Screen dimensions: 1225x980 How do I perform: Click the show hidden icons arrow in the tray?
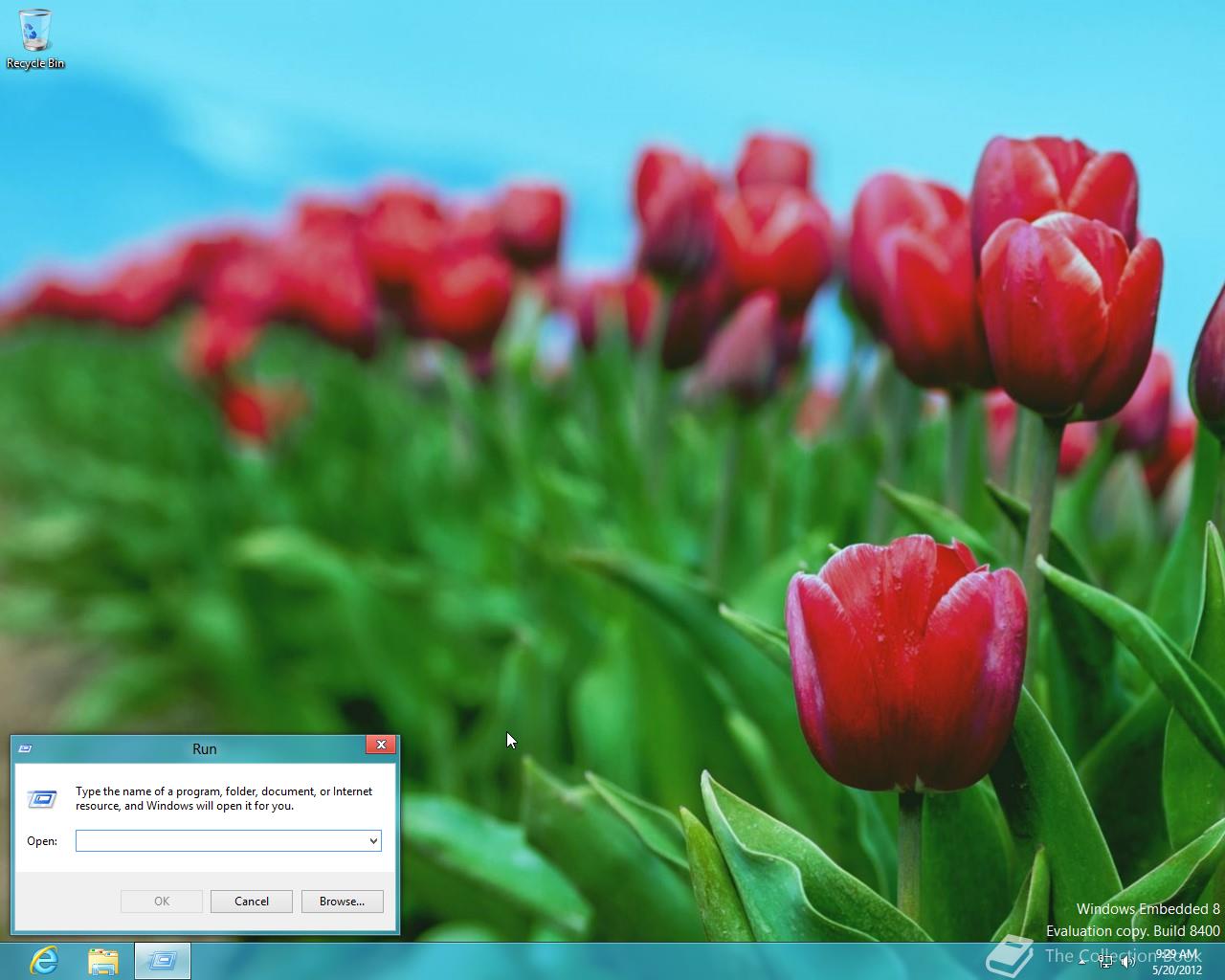click(1081, 963)
